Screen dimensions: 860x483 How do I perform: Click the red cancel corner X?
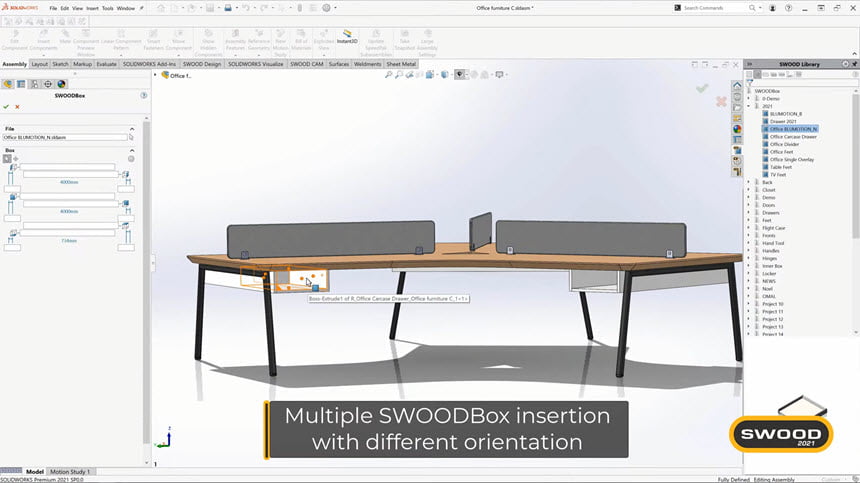point(721,101)
